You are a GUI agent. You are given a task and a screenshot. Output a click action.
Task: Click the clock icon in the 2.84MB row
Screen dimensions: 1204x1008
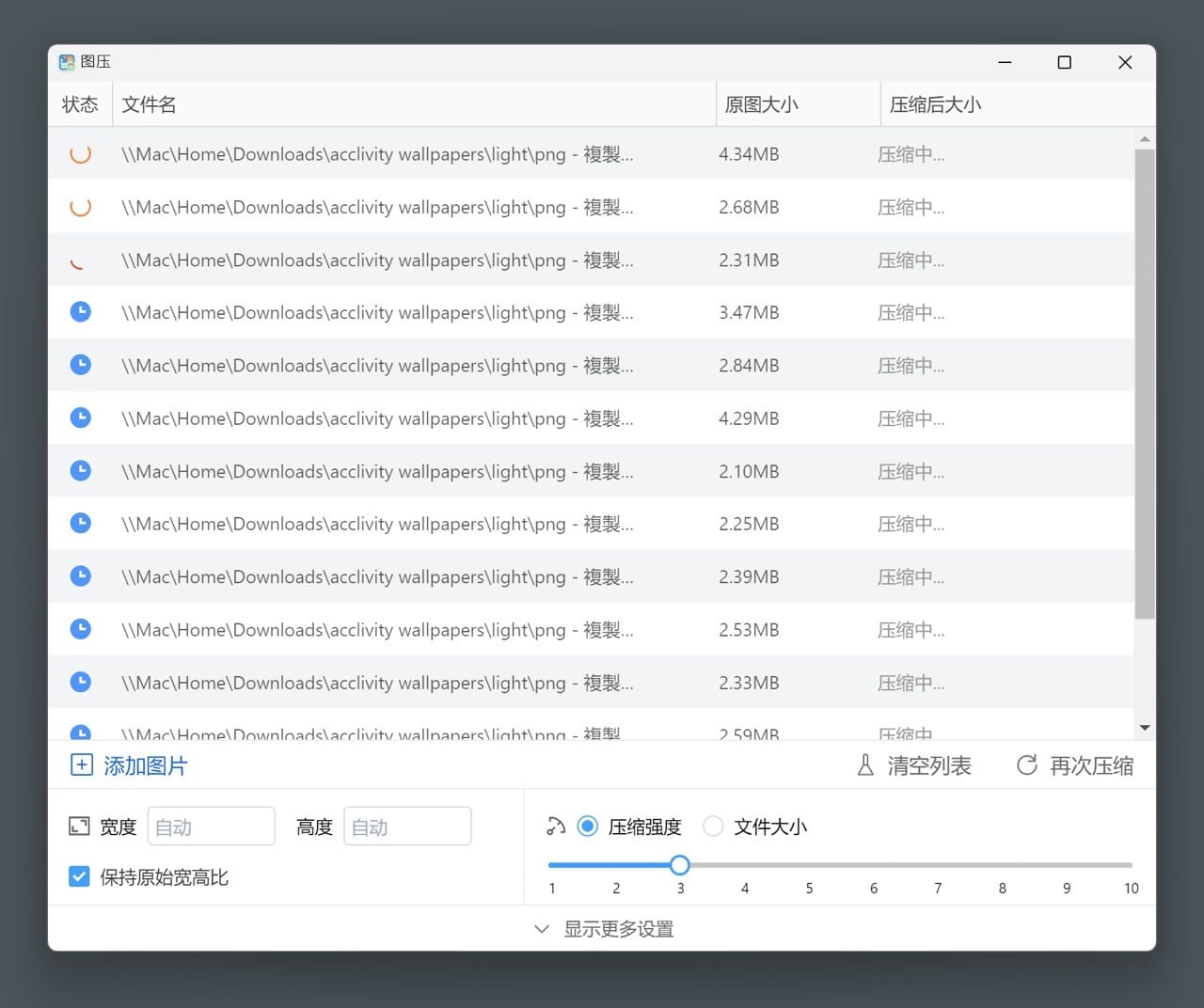tap(81, 364)
